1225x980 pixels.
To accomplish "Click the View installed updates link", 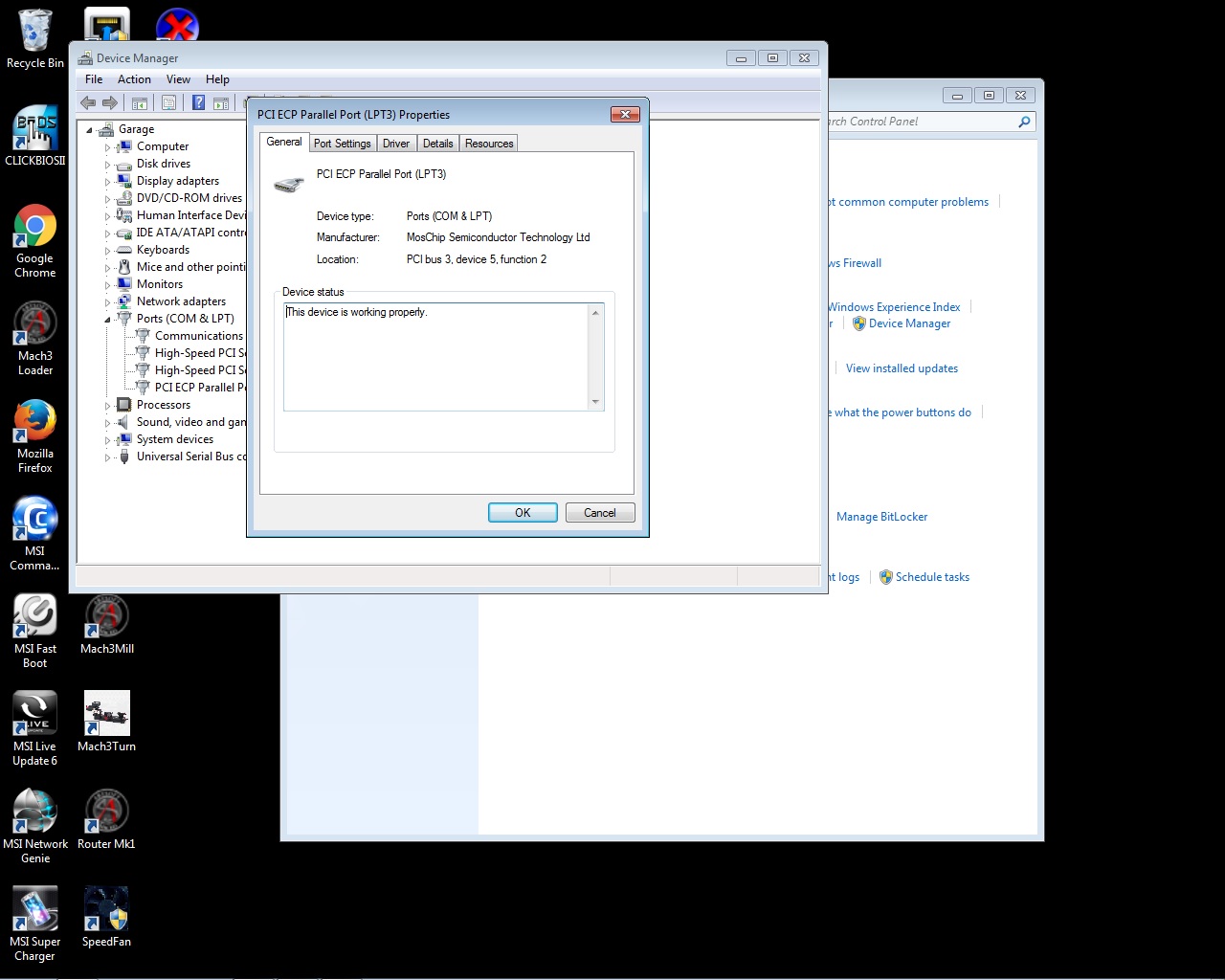I will (902, 368).
